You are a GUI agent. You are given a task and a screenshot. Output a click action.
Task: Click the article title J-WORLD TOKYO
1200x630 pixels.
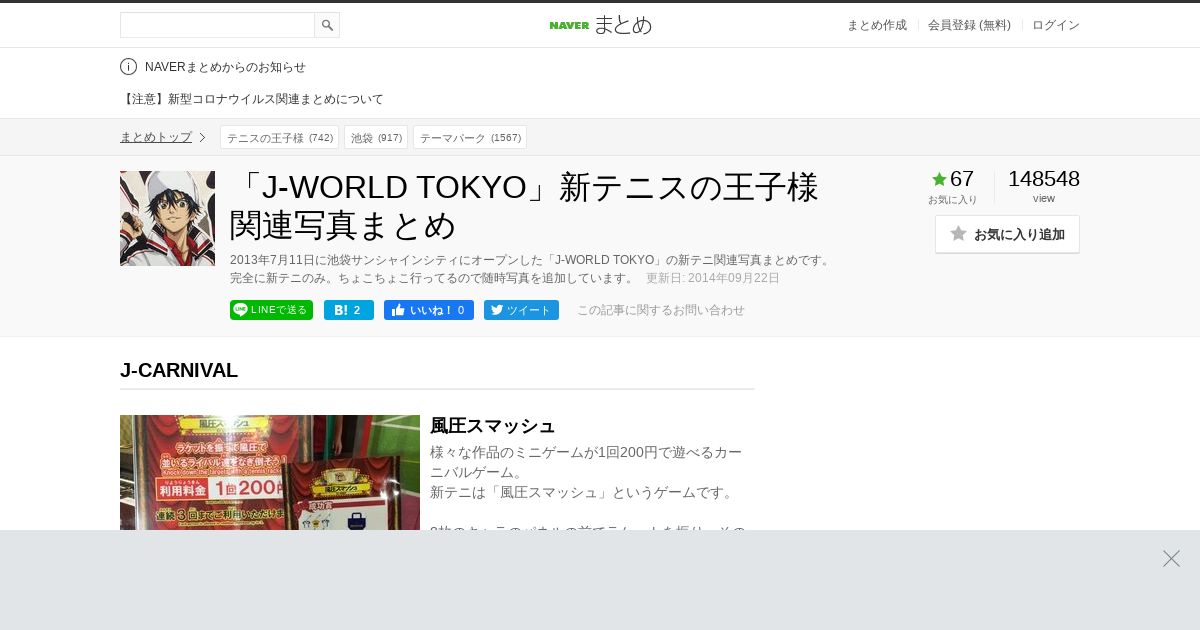(524, 206)
